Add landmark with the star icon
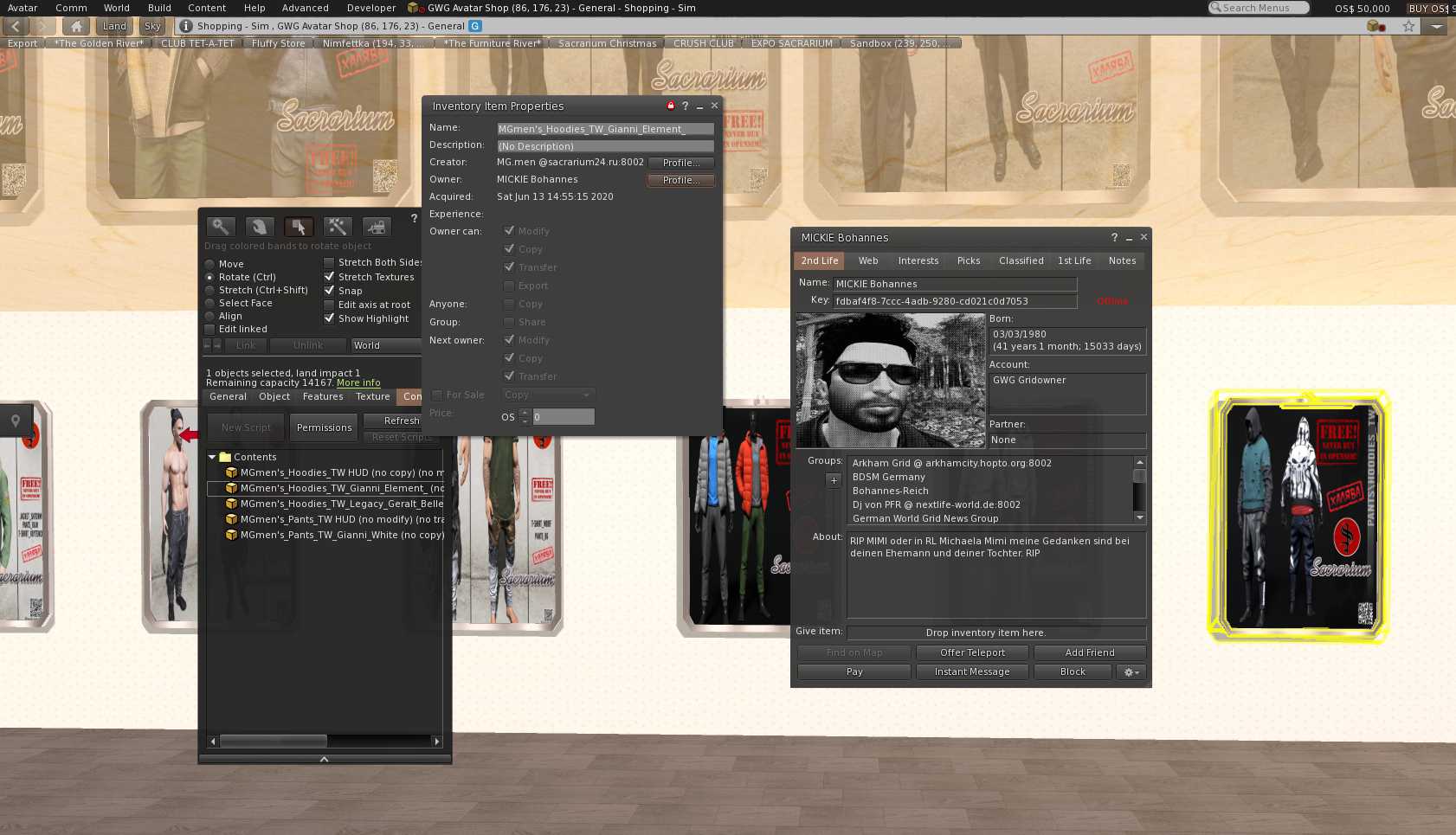Image resolution: width=1456 pixels, height=835 pixels. coord(1408,26)
